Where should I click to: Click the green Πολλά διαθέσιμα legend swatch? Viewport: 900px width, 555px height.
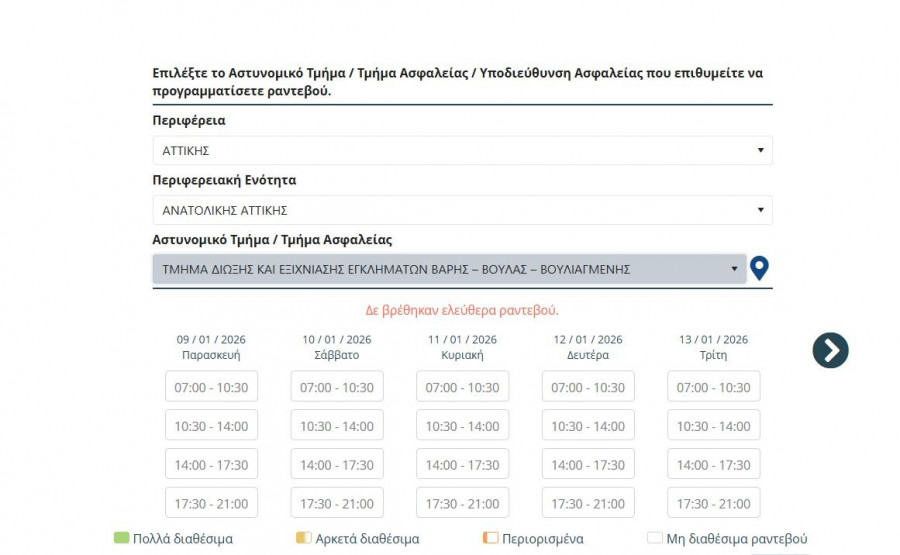pyautogui.click(x=121, y=538)
